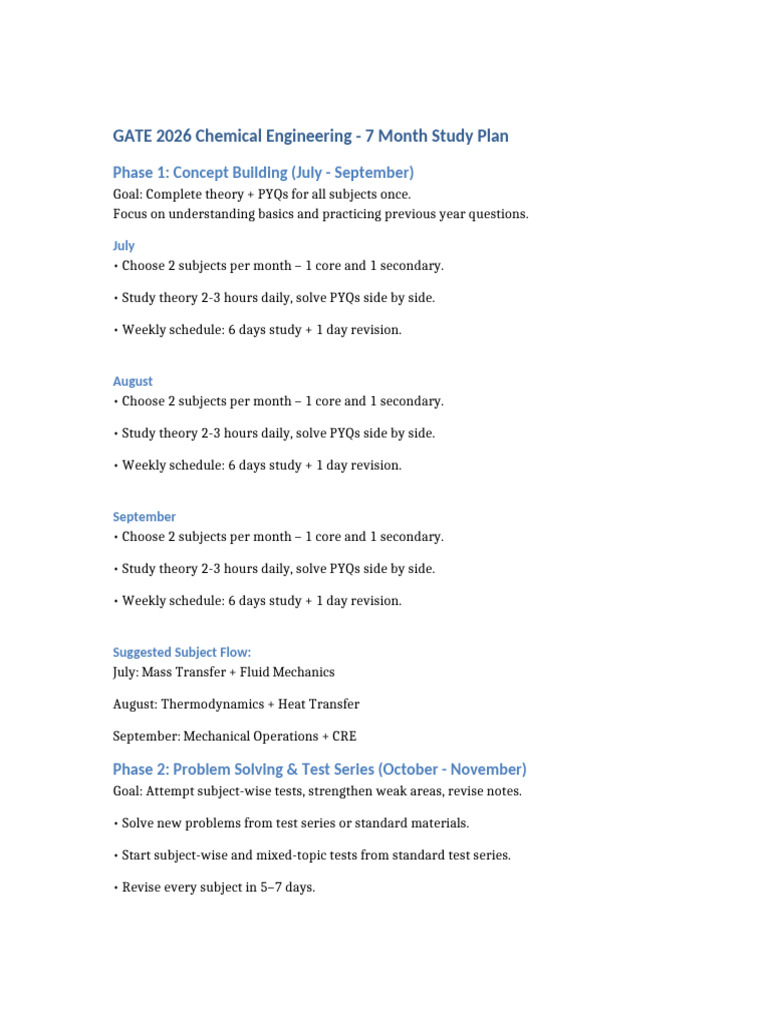Click the 'Focus on understanding basics' sentence
The width and height of the screenshot is (768, 1024).
[x=320, y=214]
